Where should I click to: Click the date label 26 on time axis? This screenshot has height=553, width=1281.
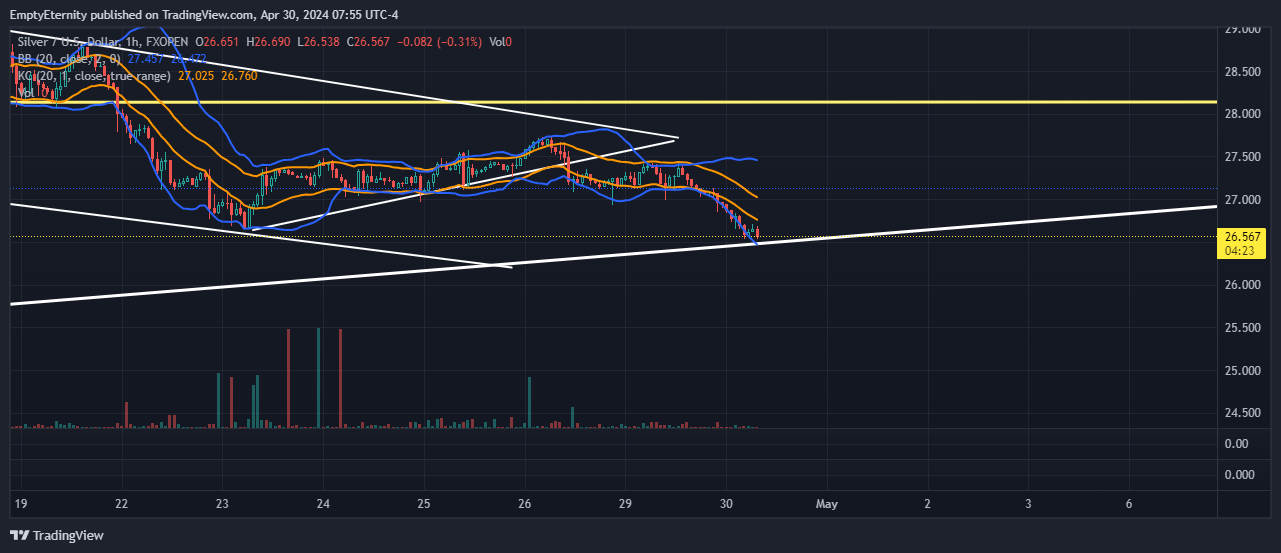pyautogui.click(x=525, y=503)
